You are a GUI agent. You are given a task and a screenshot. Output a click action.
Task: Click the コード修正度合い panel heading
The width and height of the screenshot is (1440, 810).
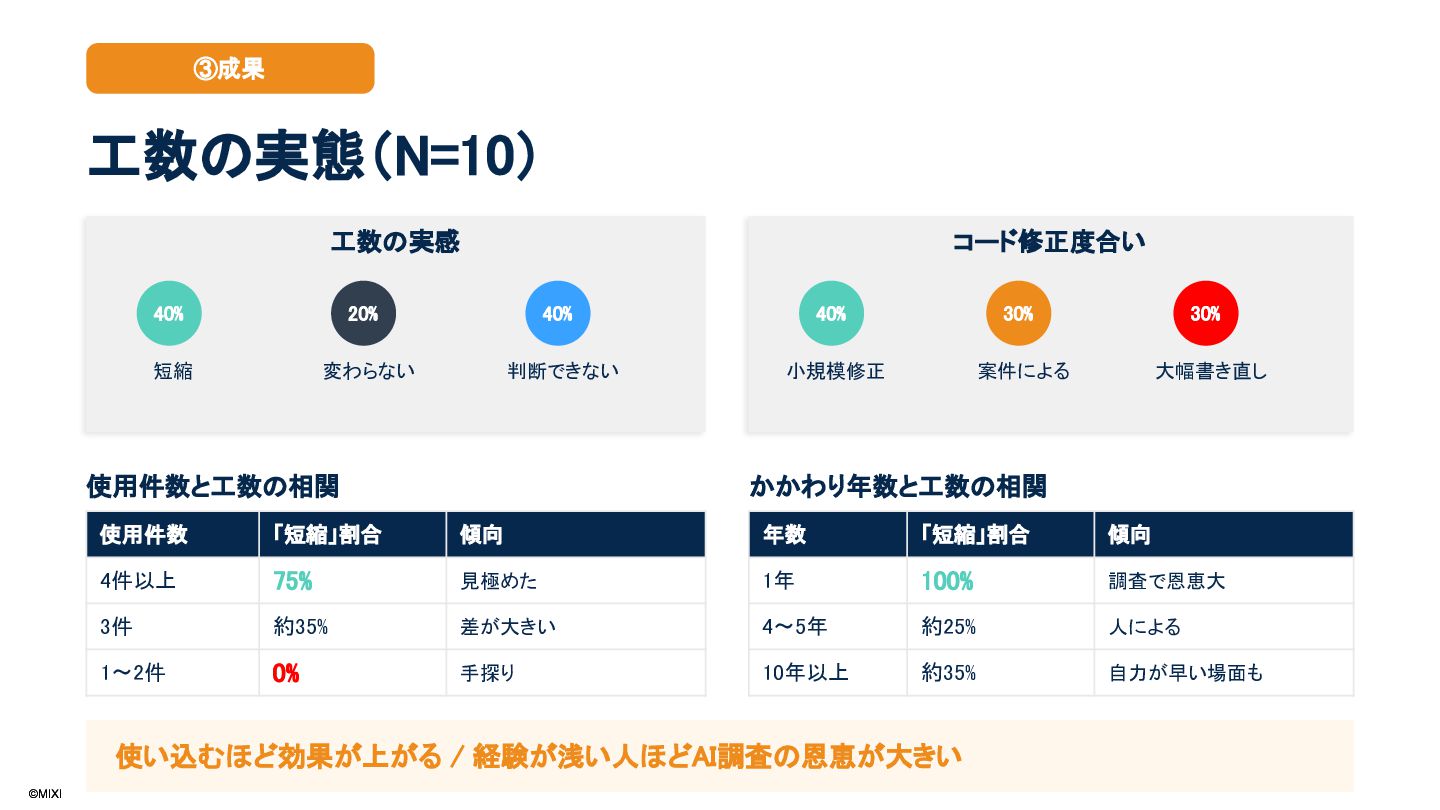(1049, 242)
